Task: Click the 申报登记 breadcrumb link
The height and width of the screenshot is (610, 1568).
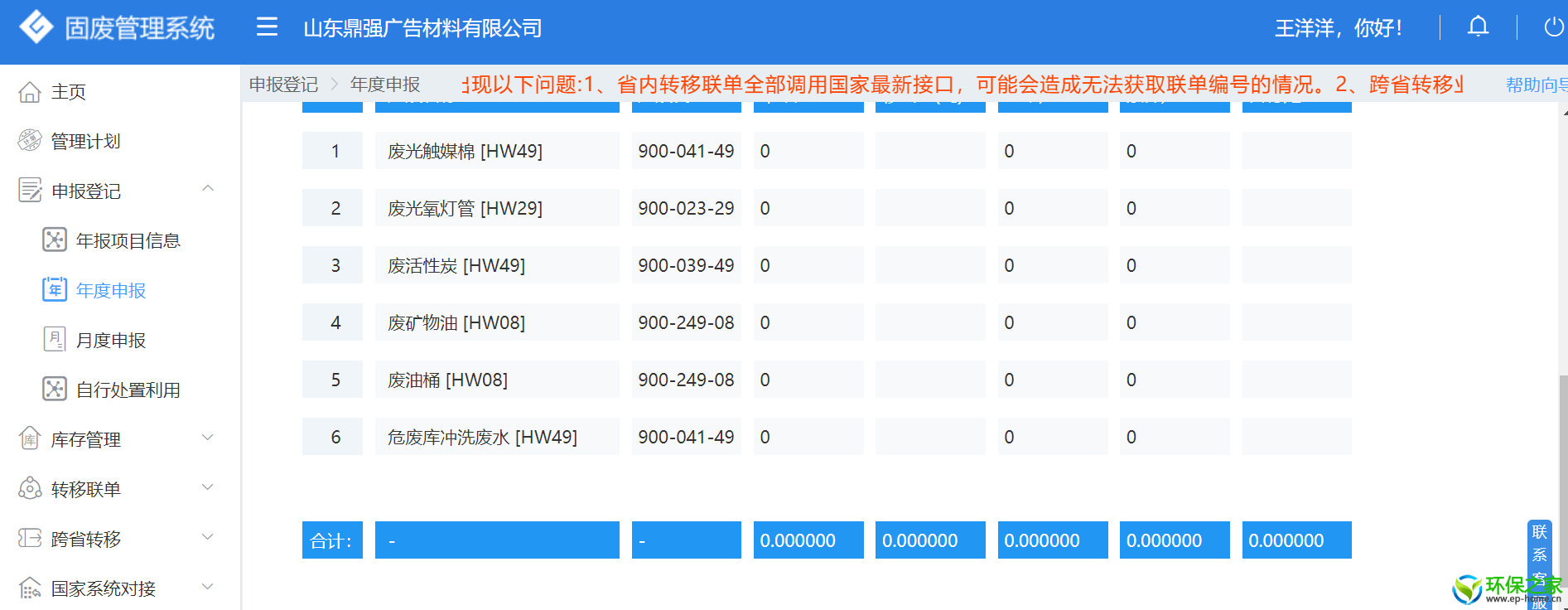Action: click(x=283, y=85)
